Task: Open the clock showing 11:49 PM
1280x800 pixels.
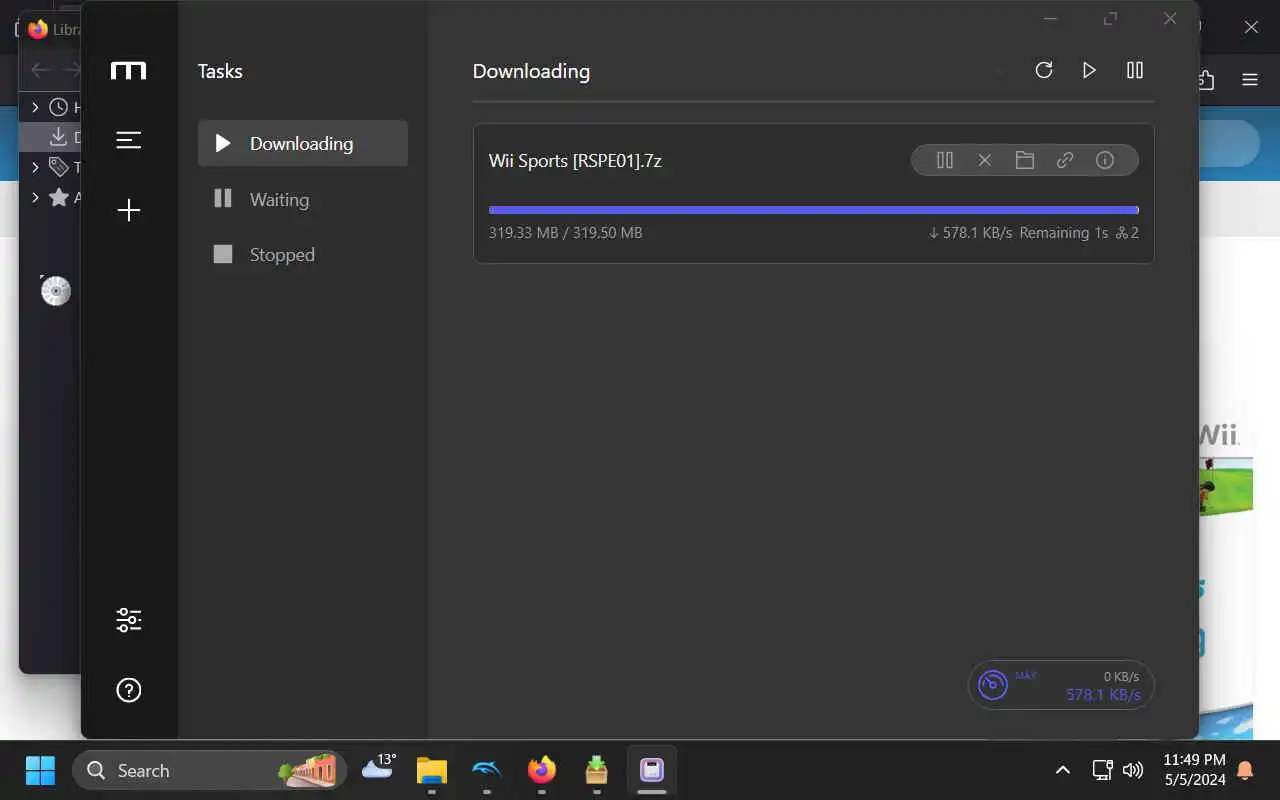Action: (x=1195, y=770)
